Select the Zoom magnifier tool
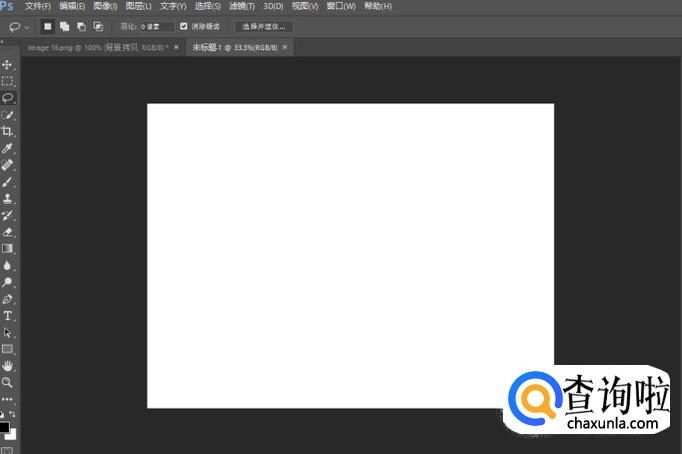 tap(7, 382)
